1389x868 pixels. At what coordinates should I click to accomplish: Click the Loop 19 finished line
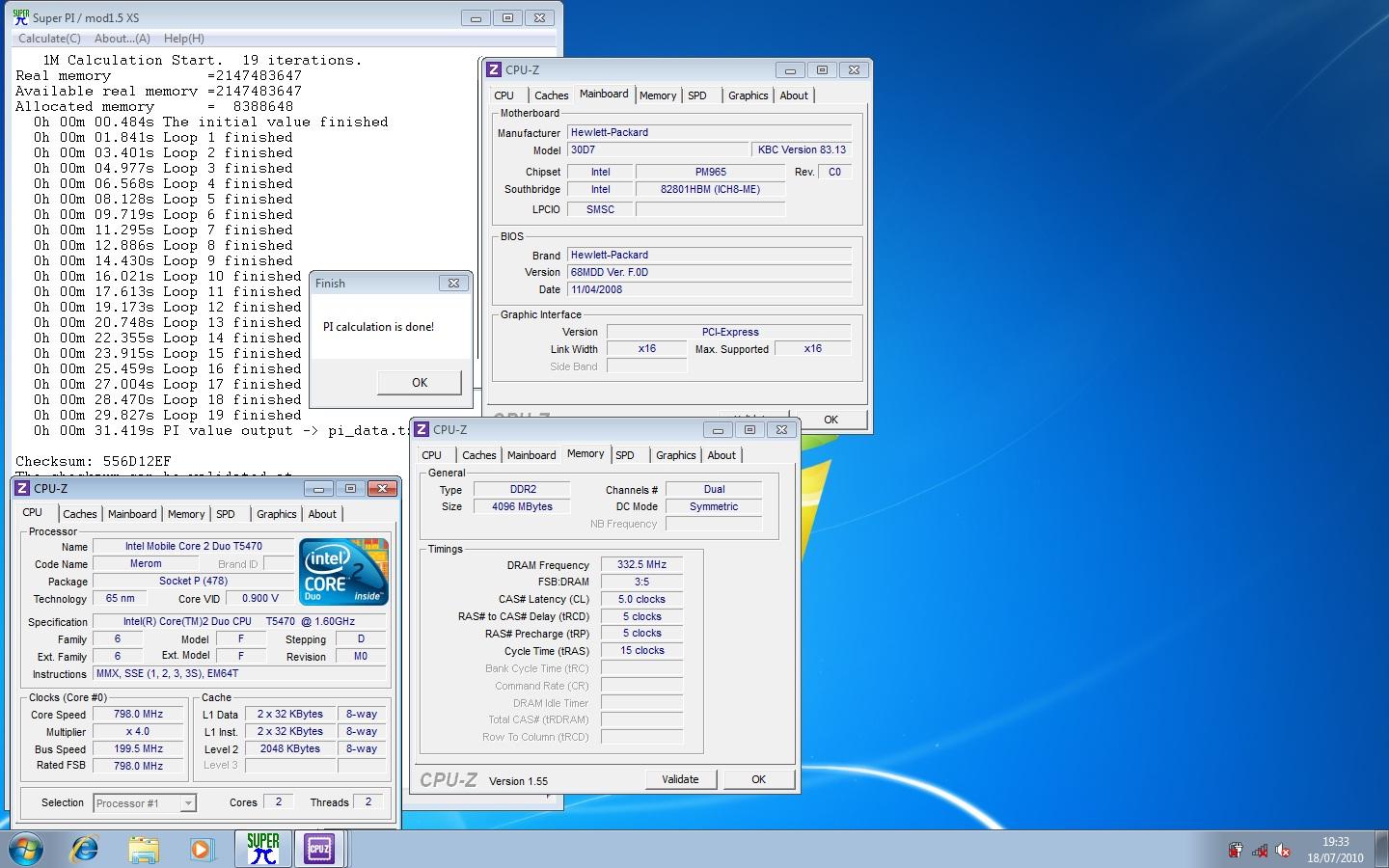(168, 415)
